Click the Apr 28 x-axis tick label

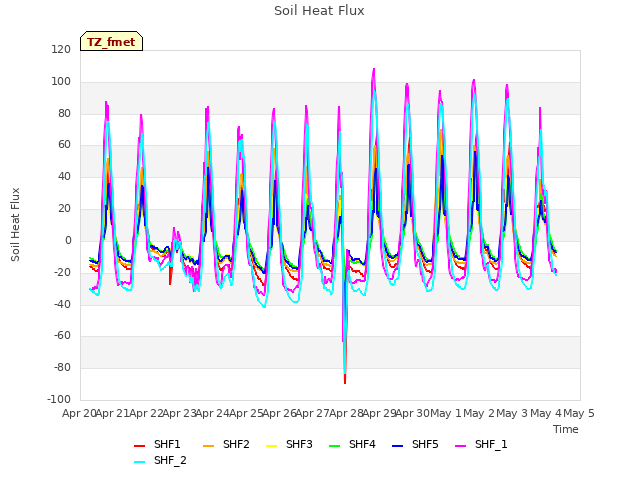coord(346,413)
